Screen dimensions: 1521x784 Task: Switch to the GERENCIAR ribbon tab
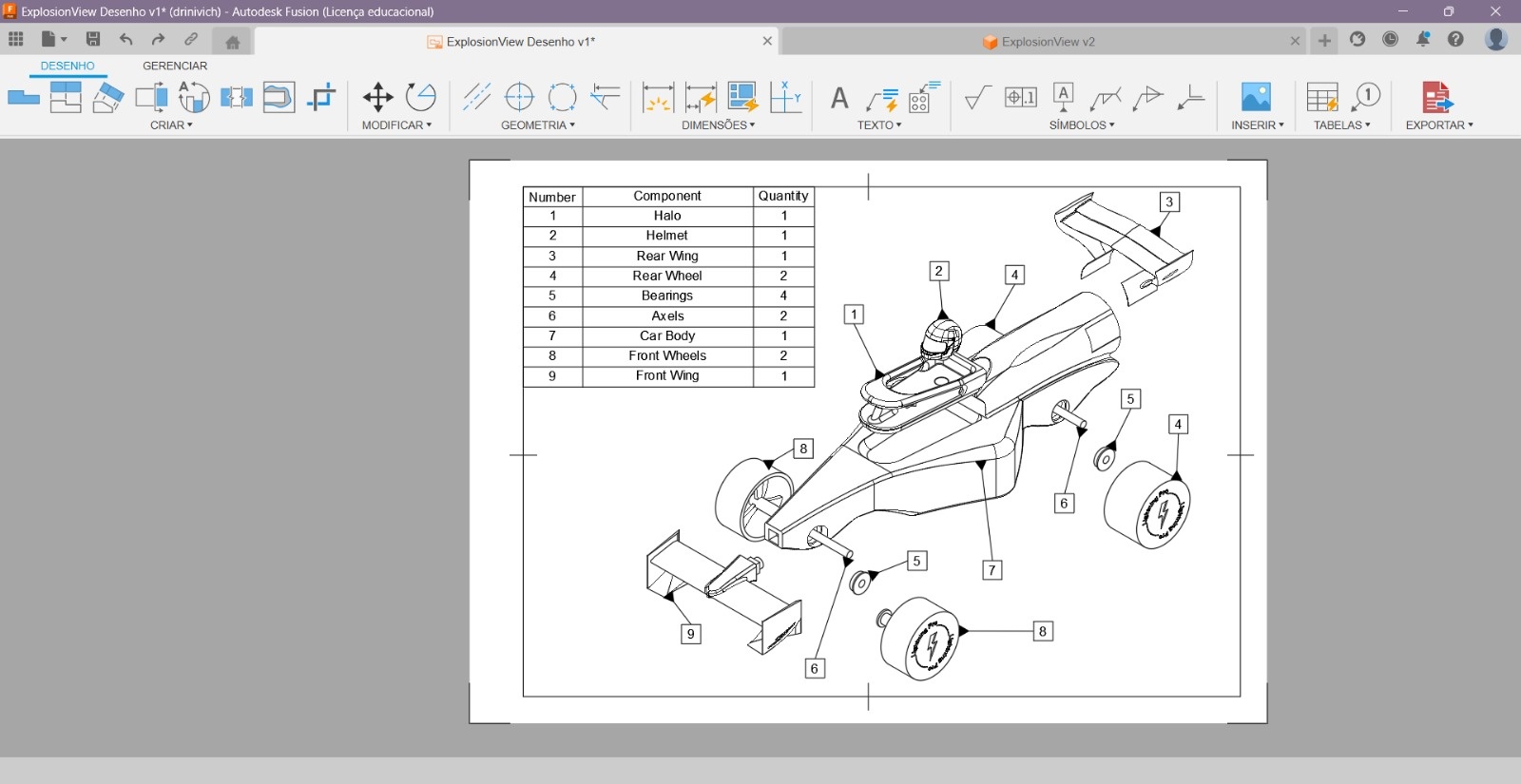click(175, 66)
